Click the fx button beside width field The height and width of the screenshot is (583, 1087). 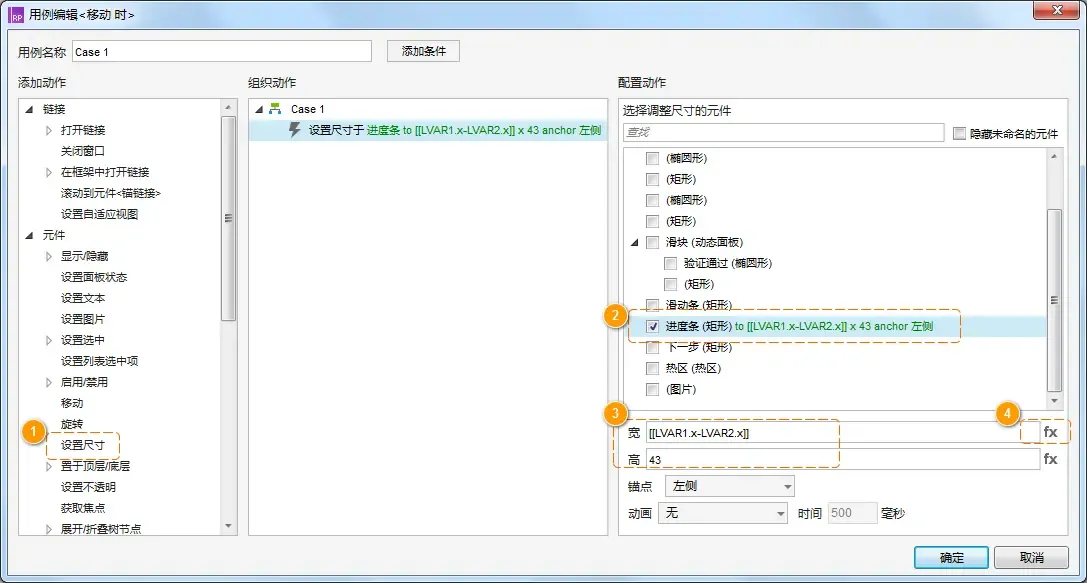click(1050, 432)
